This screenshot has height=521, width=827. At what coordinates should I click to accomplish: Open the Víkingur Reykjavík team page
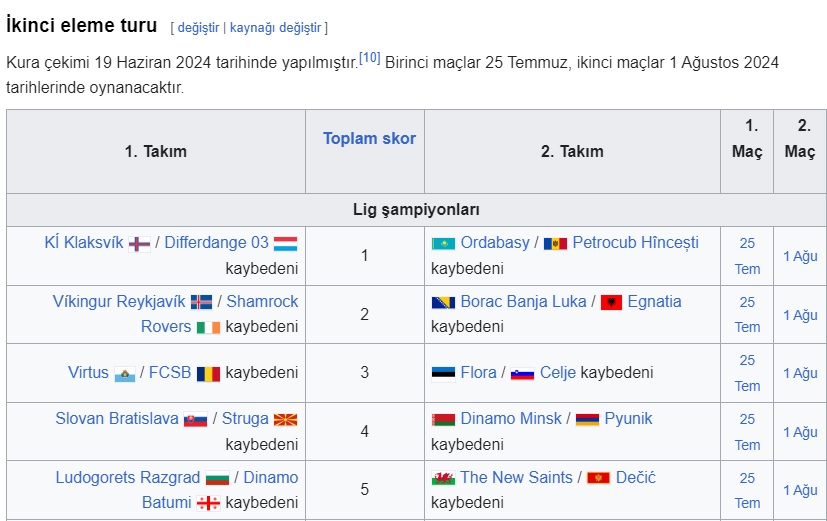pos(119,301)
